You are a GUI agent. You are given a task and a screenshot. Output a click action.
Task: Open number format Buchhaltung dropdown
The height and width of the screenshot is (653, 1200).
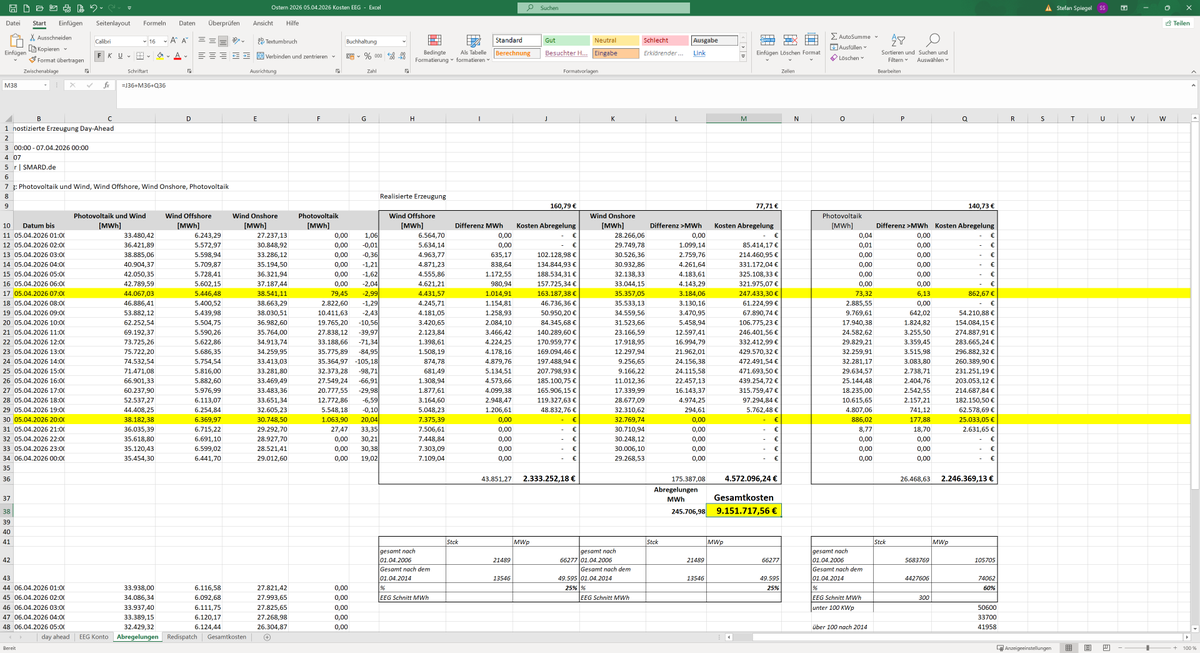point(403,41)
